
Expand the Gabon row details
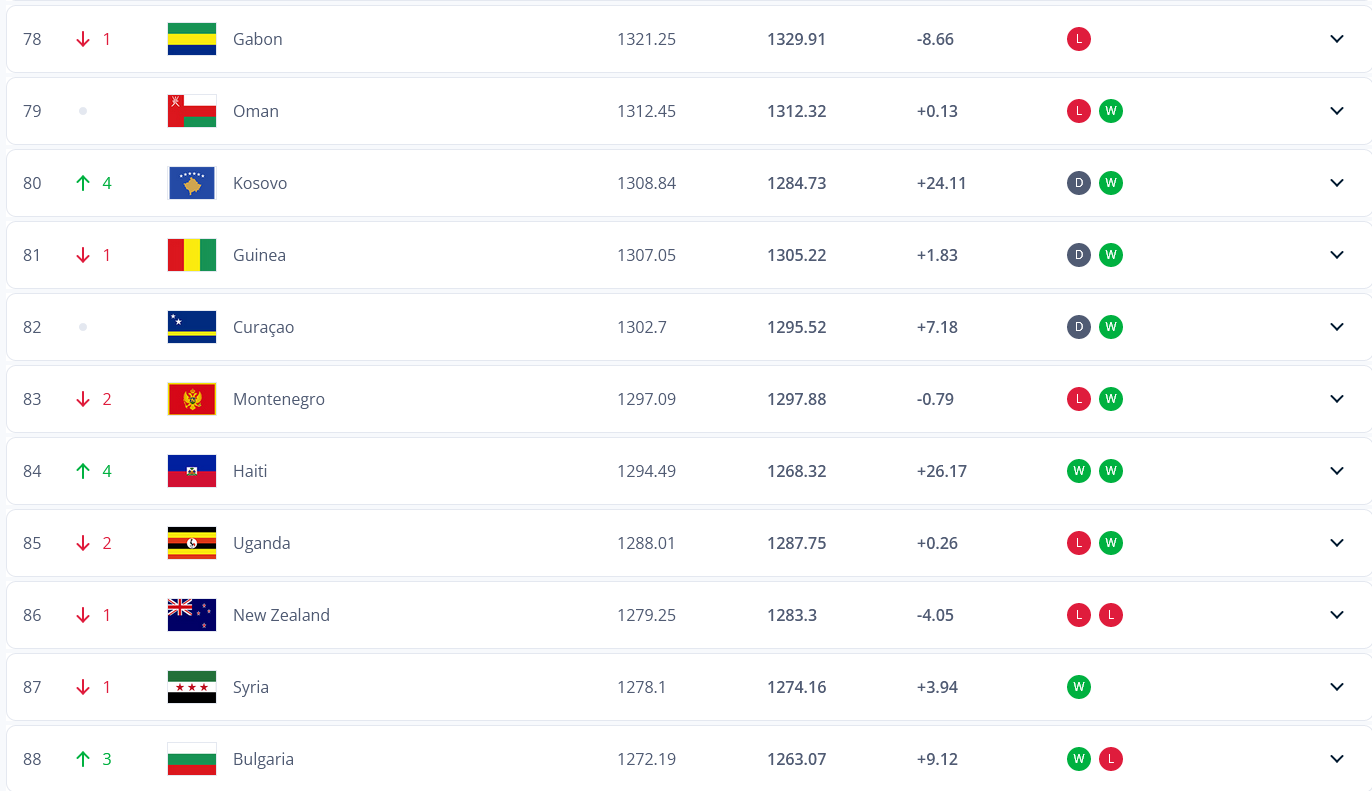1337,39
